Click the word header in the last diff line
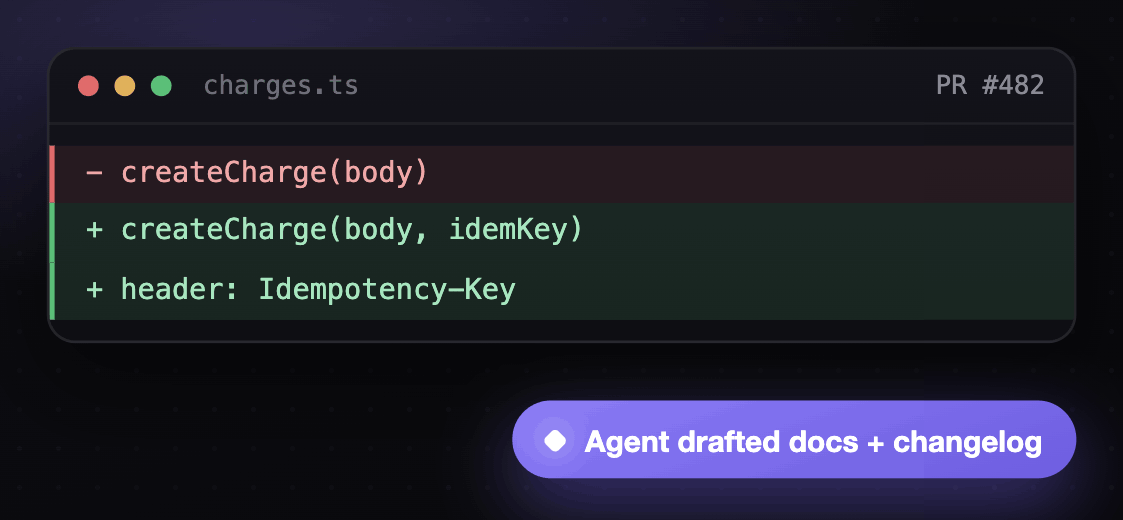 174,290
